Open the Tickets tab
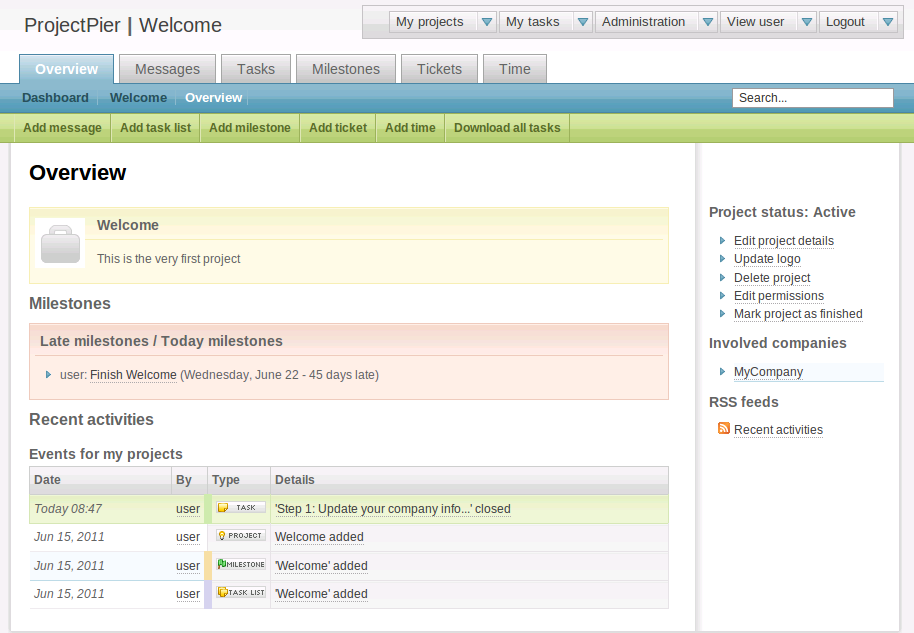This screenshot has height=633, width=914. click(440, 69)
